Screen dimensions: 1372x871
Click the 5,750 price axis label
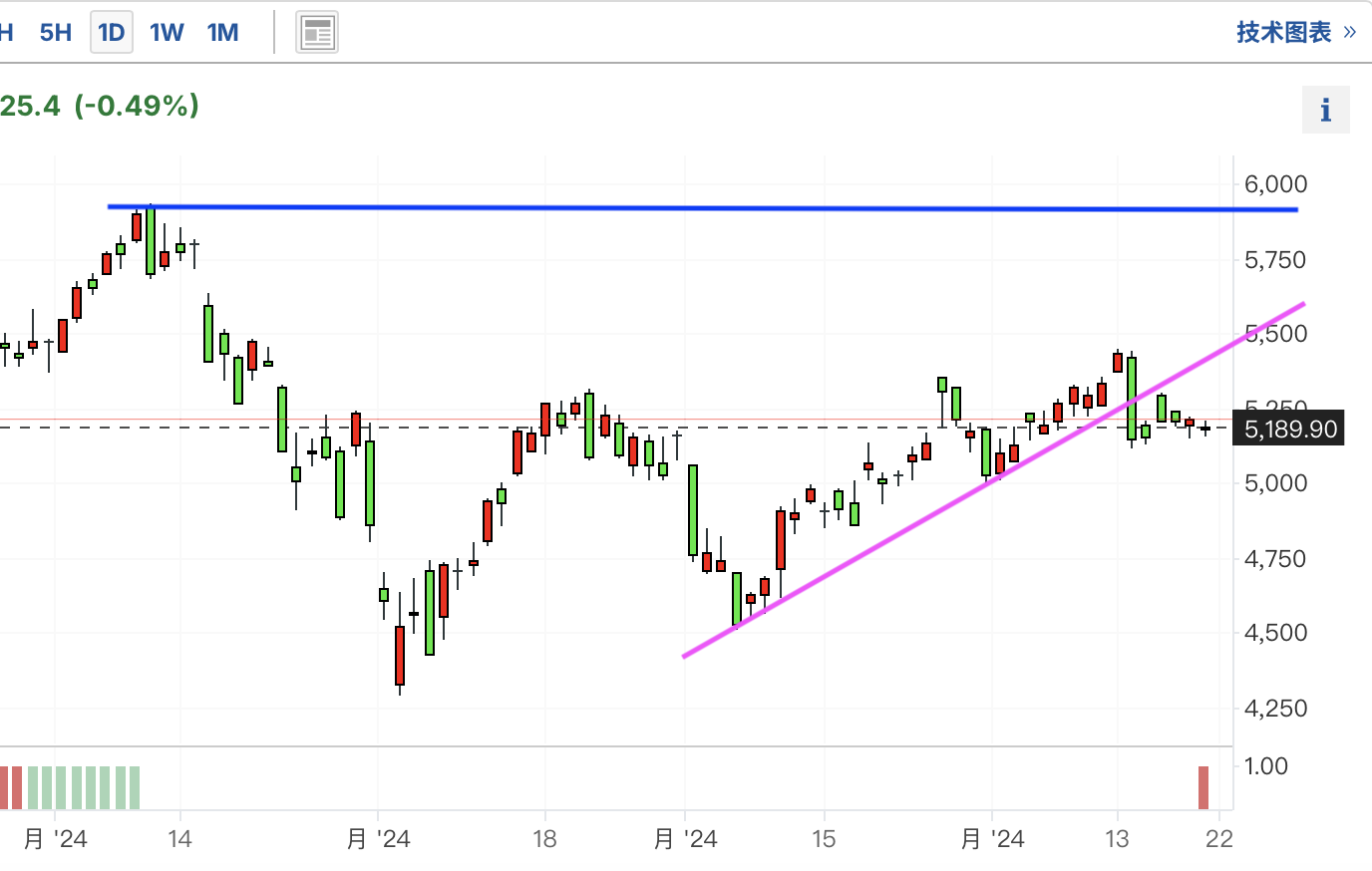[1275, 260]
